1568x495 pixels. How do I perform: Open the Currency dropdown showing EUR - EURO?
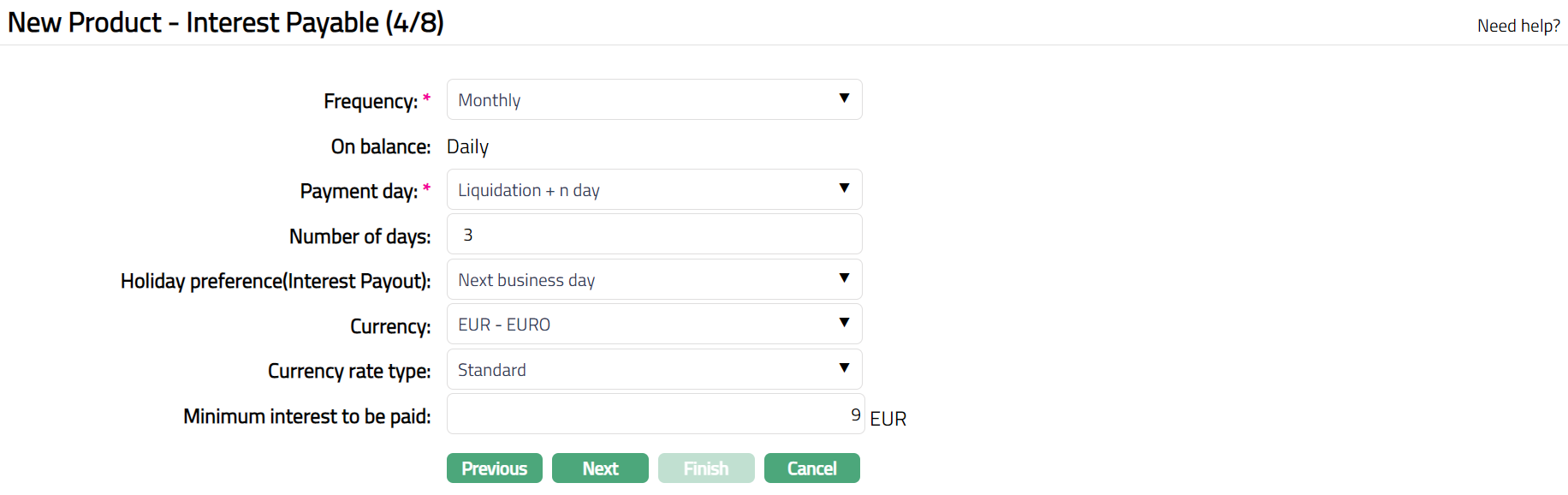pos(654,325)
